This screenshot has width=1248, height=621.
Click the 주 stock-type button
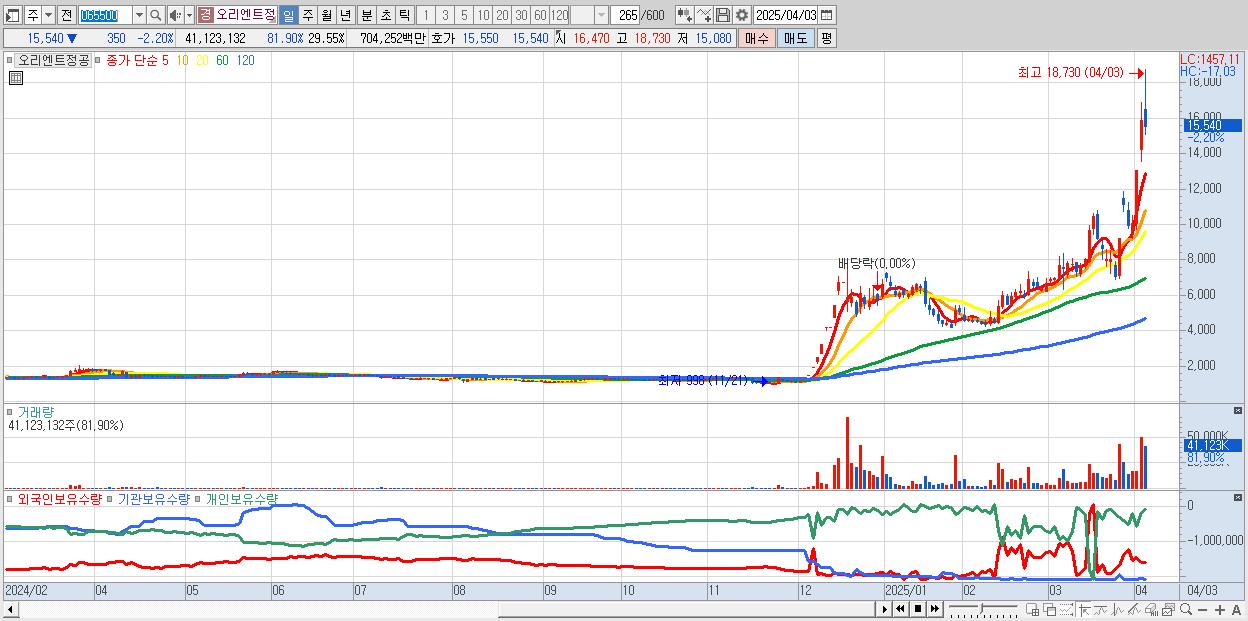33,15
